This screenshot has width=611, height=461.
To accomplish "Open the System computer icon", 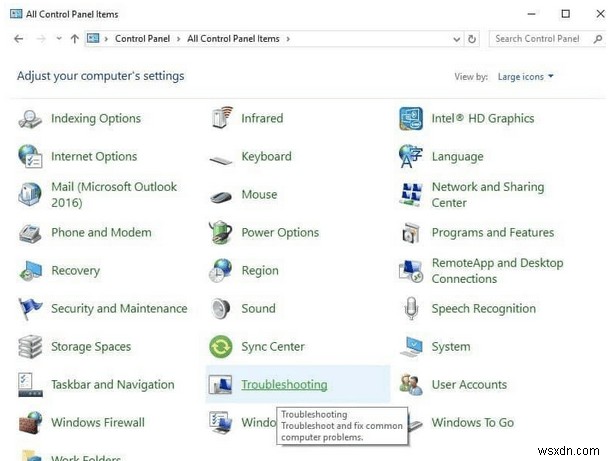I will [411, 346].
